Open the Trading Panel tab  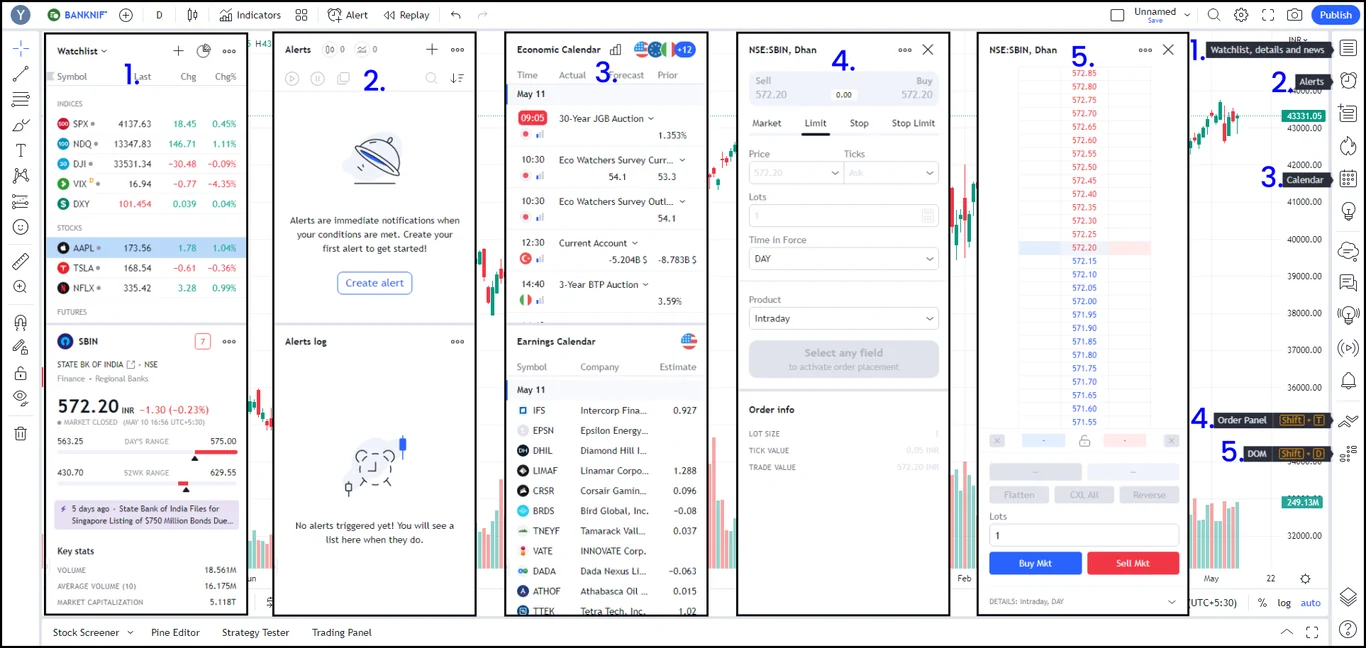pyautogui.click(x=342, y=633)
